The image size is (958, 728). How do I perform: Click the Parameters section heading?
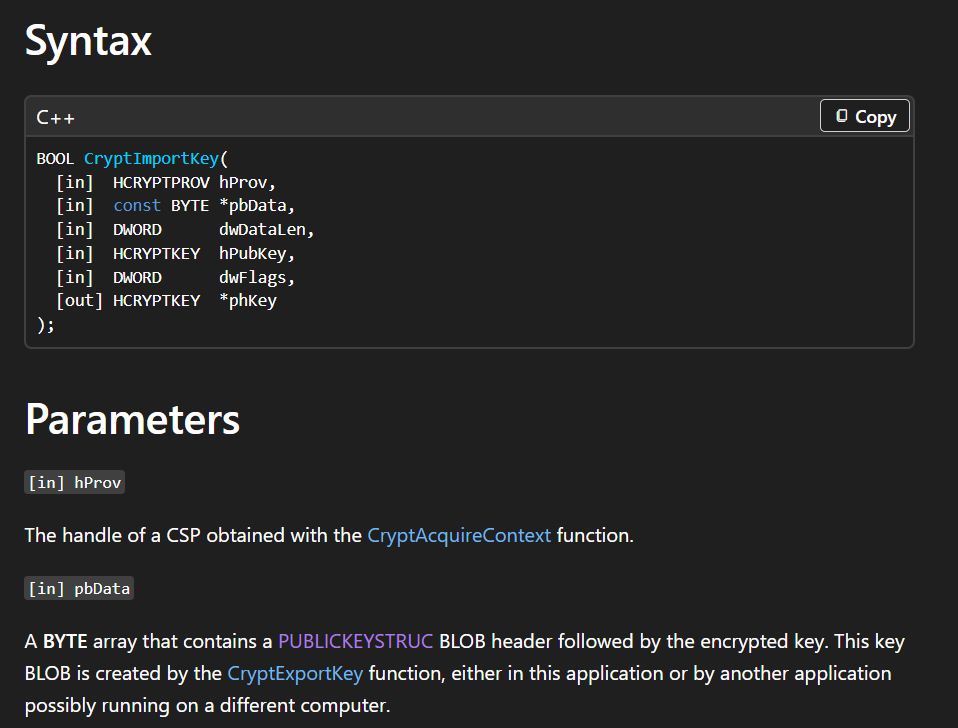[x=132, y=419]
